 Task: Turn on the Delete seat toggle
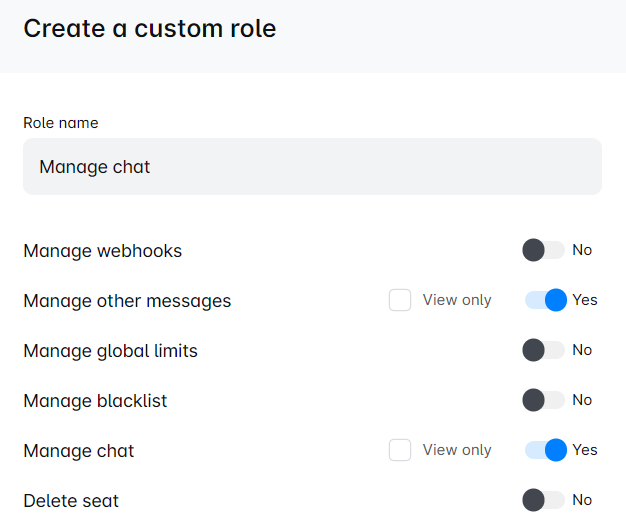point(544,500)
